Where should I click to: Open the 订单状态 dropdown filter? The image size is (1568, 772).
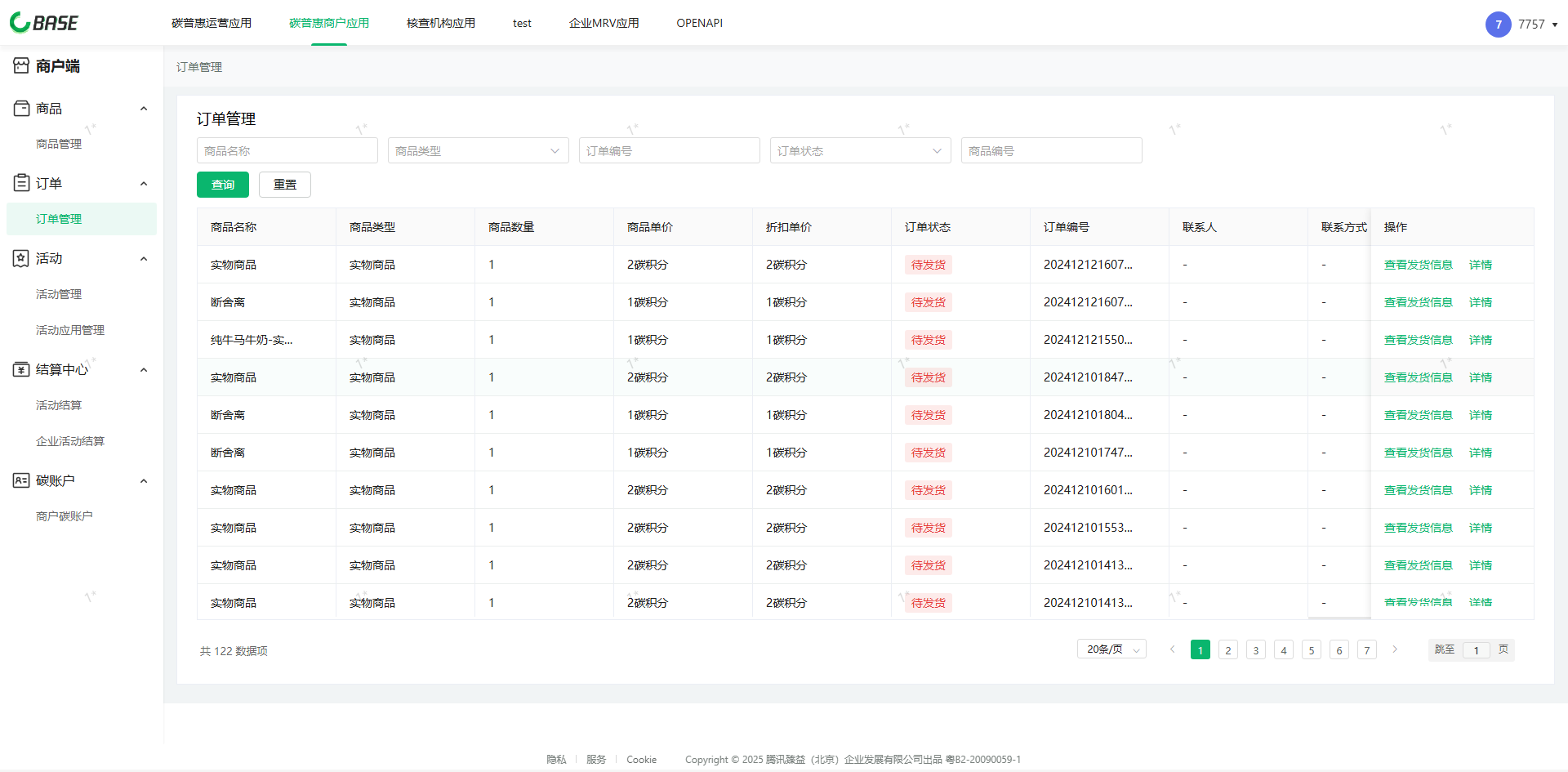pos(860,151)
